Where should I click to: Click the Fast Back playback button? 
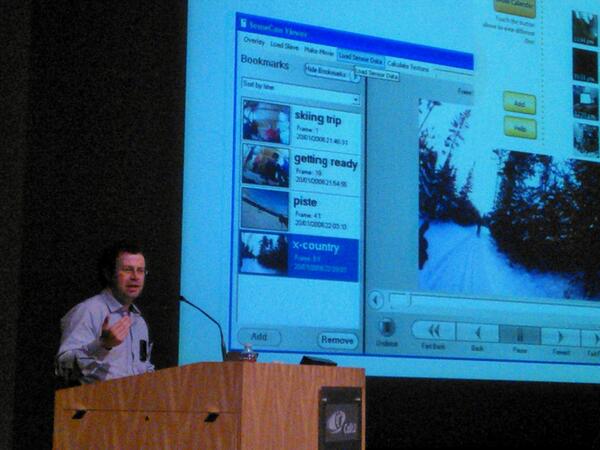(433, 331)
